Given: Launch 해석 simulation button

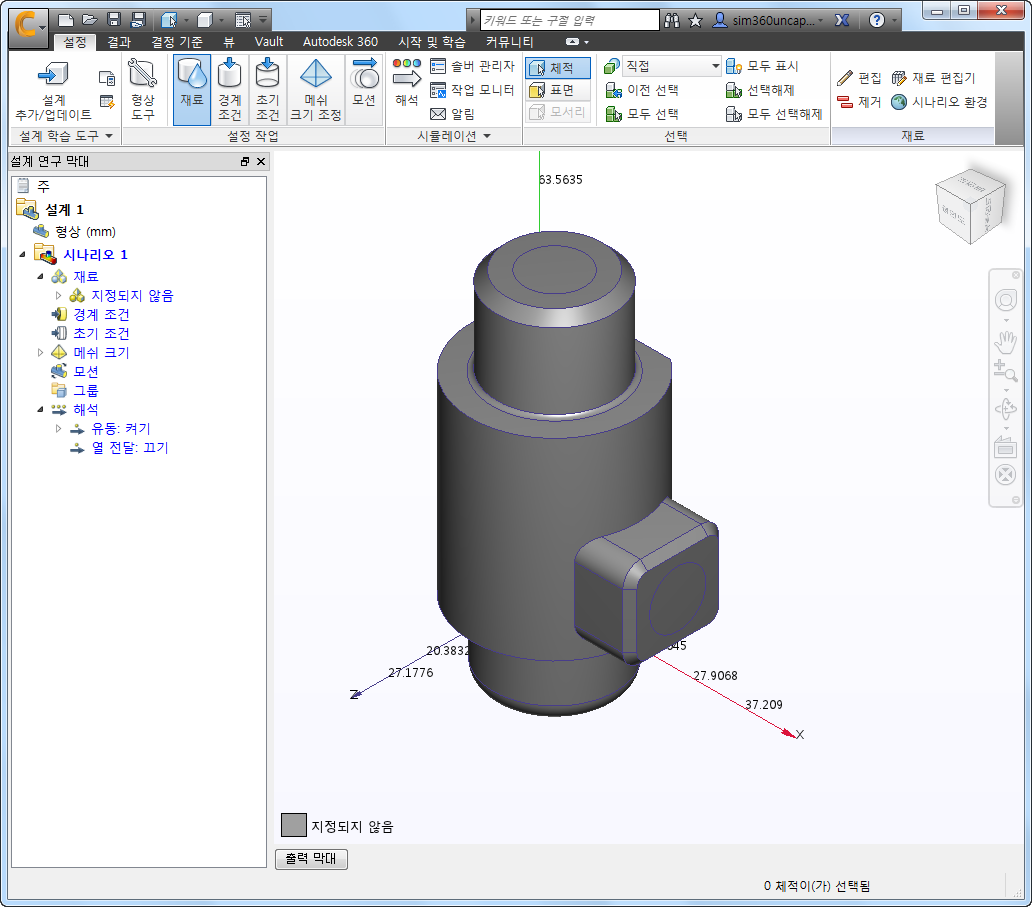Looking at the screenshot, I should click(x=407, y=82).
